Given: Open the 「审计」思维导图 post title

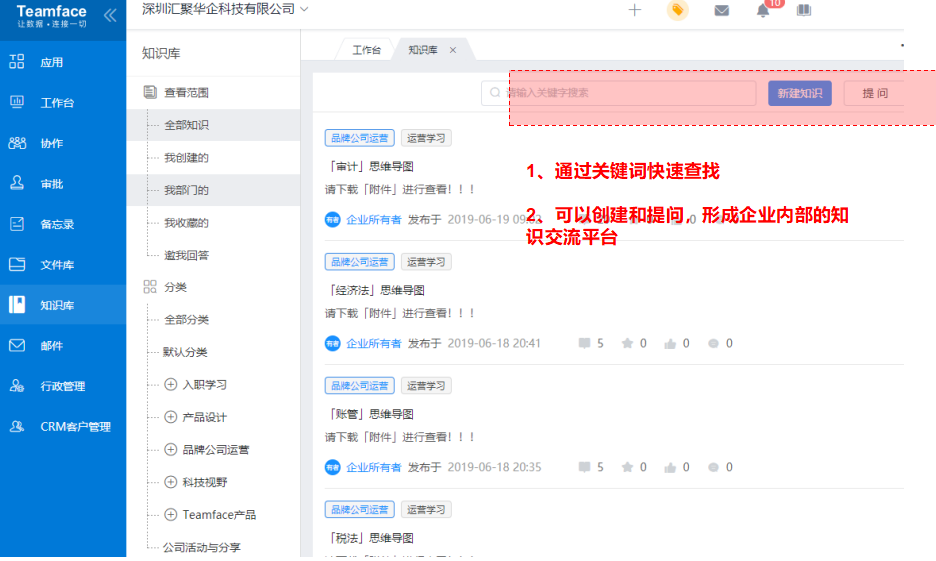Looking at the screenshot, I should 370,167.
